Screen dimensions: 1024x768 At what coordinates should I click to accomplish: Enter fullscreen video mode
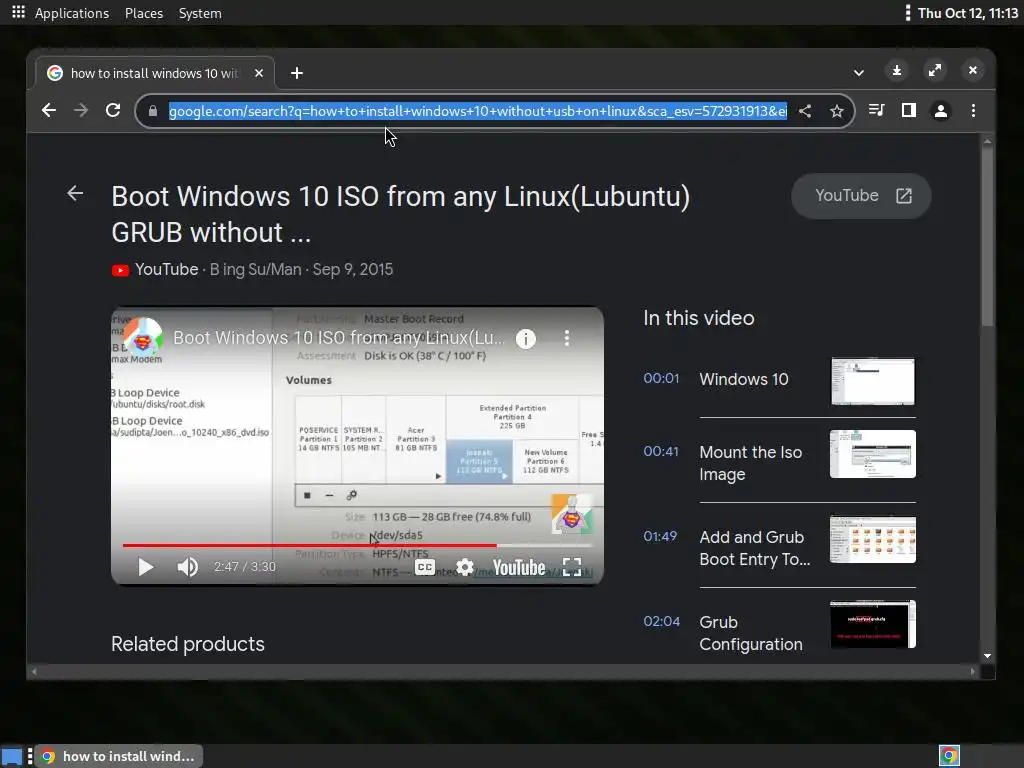(x=572, y=567)
